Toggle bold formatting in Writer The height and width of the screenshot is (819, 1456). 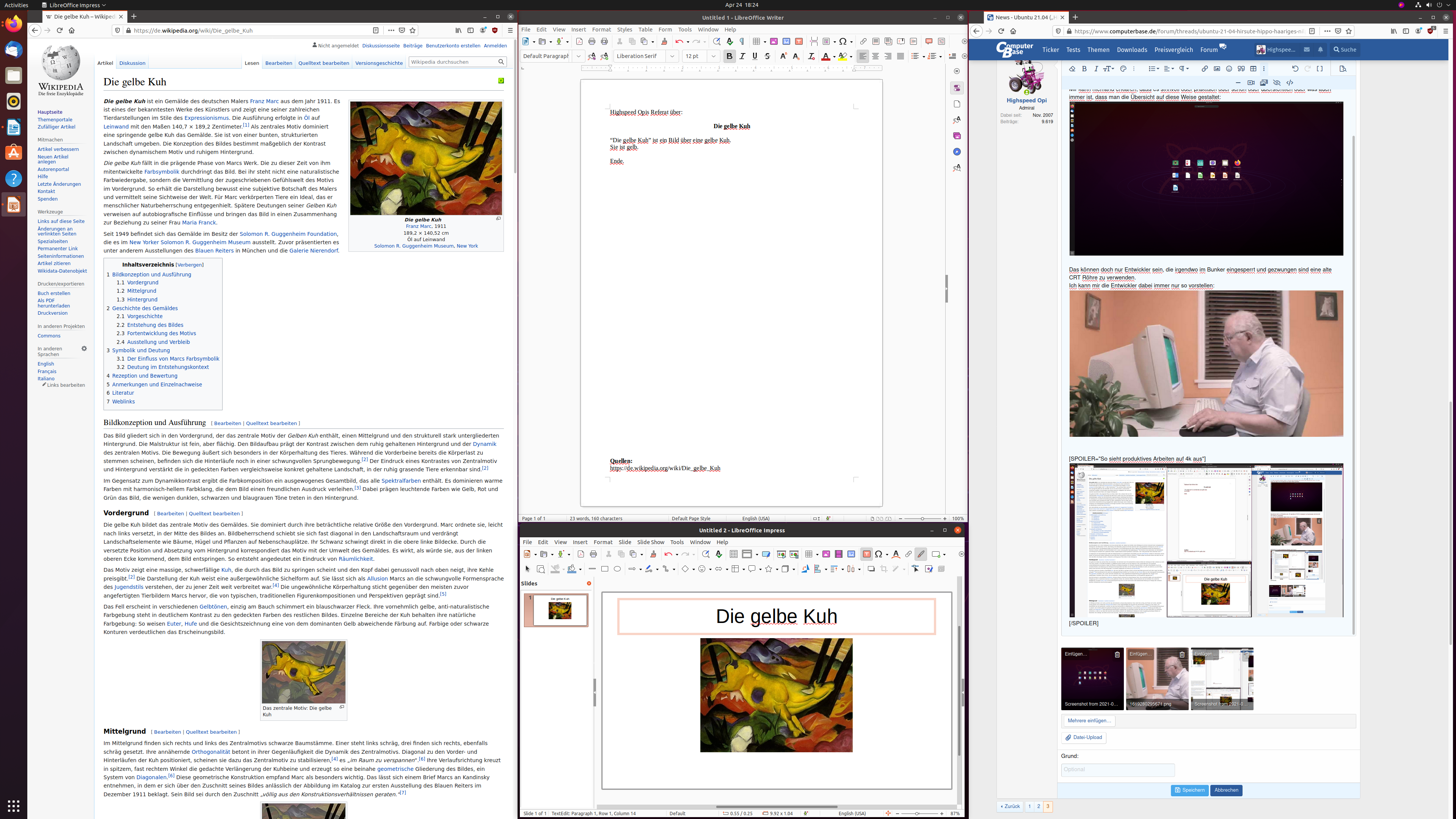(x=730, y=56)
